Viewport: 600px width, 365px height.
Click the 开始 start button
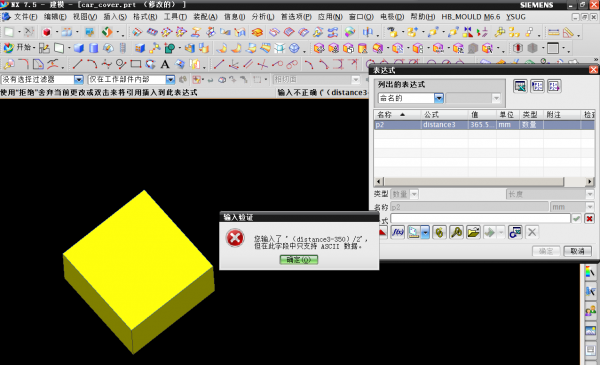(x=18, y=48)
